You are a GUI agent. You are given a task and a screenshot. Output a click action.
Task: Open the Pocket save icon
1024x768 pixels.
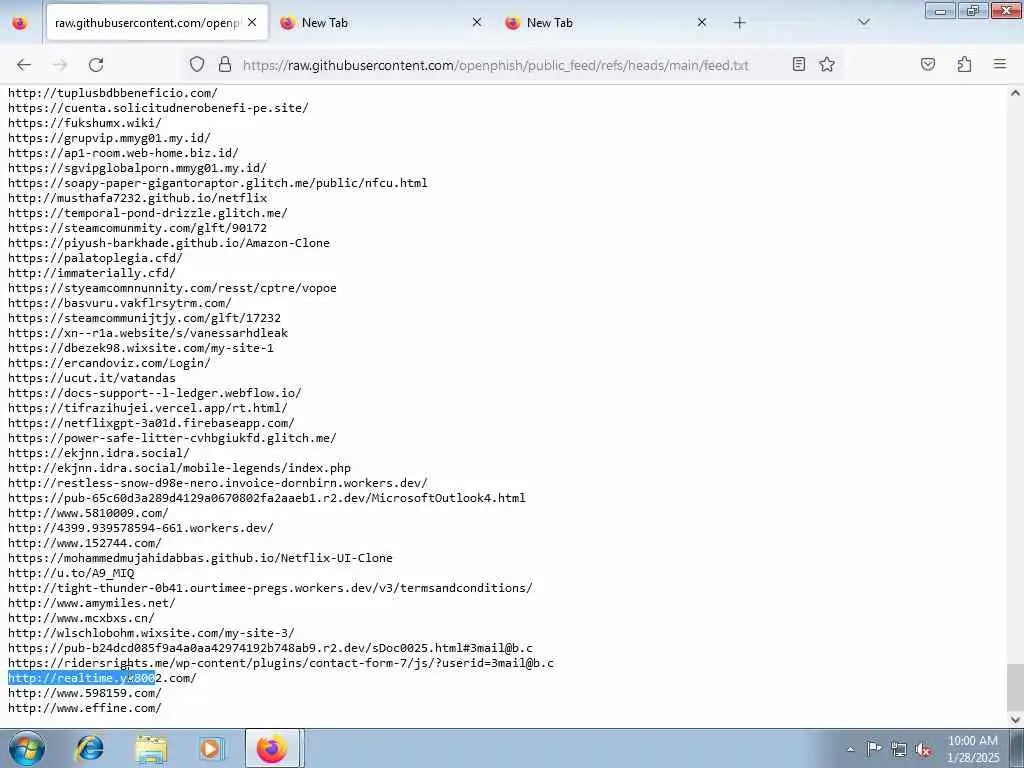click(x=928, y=64)
